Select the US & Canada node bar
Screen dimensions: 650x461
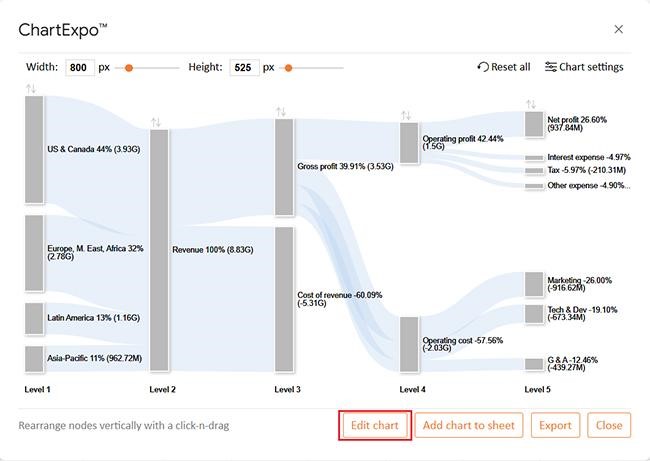pyautogui.click(x=34, y=150)
